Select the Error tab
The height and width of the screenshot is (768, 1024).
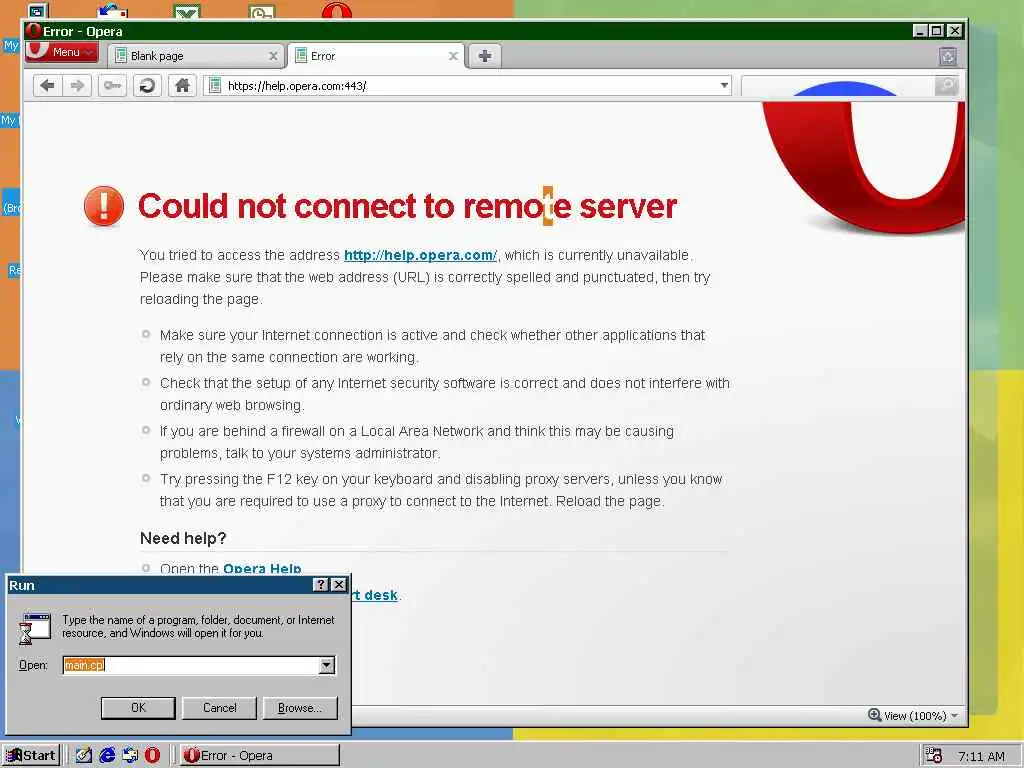coord(376,56)
